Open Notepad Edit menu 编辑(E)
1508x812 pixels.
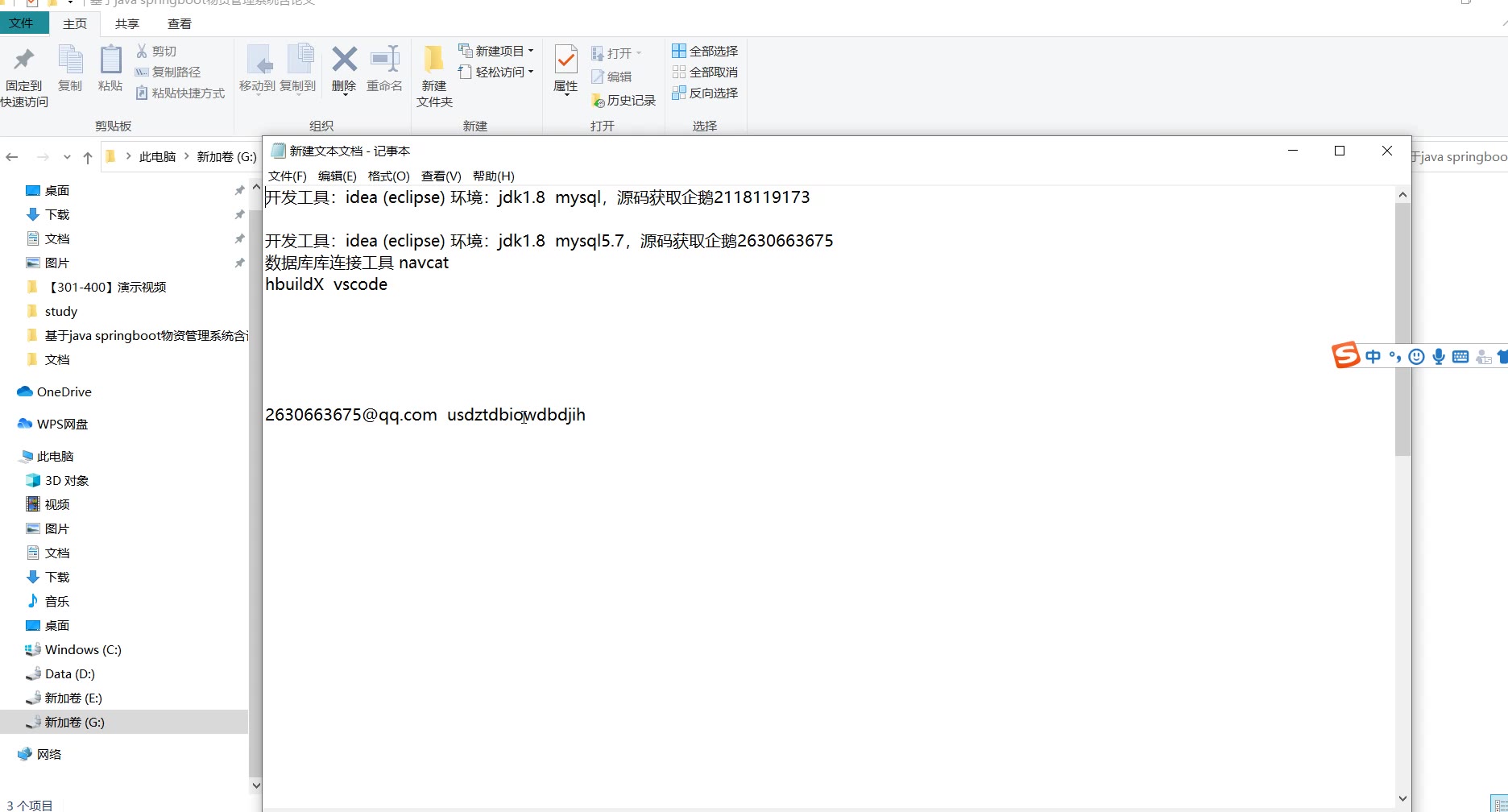(337, 176)
